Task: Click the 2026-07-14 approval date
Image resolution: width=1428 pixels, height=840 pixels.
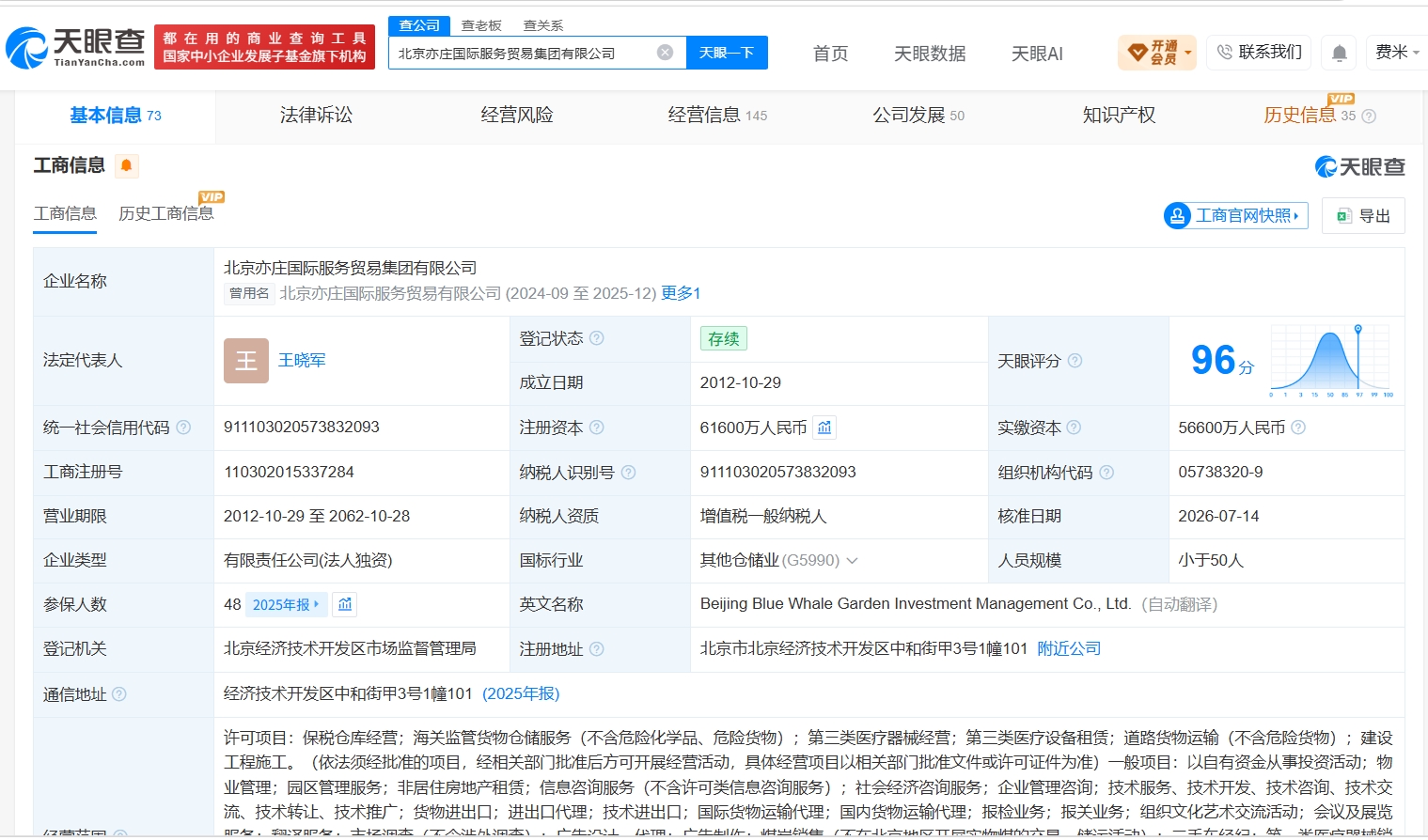Action: click(x=1218, y=517)
